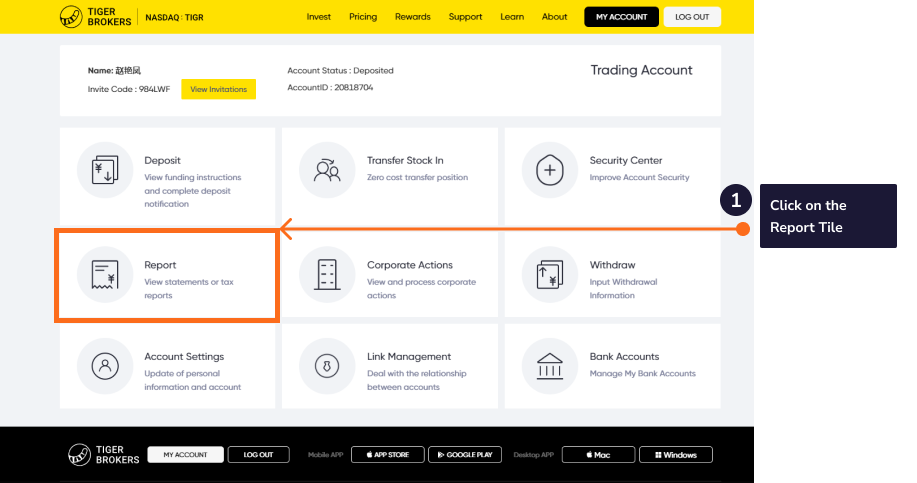Click the NASDAQ : TIGR text

pos(174,18)
